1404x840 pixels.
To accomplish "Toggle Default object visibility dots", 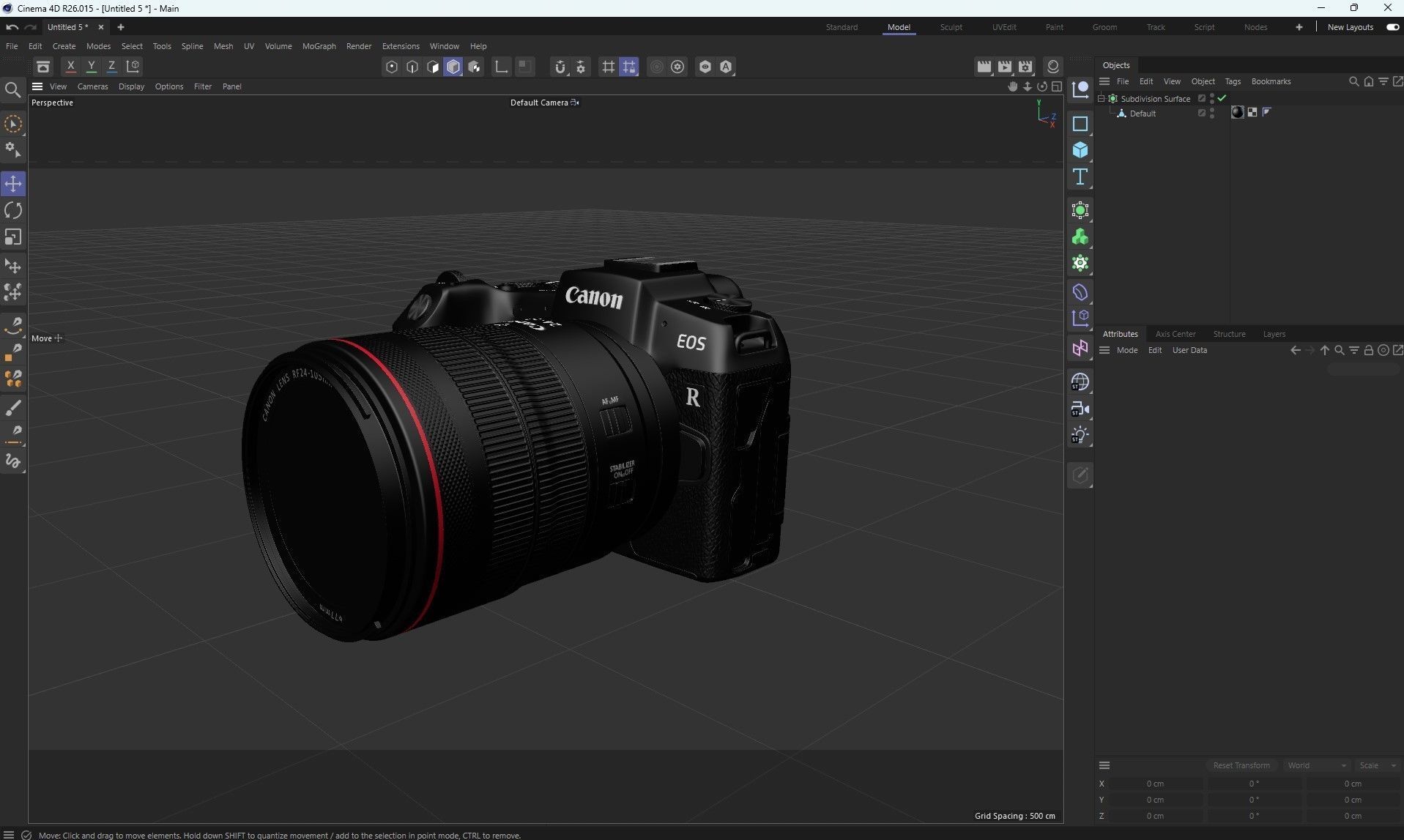I will click(x=1212, y=113).
